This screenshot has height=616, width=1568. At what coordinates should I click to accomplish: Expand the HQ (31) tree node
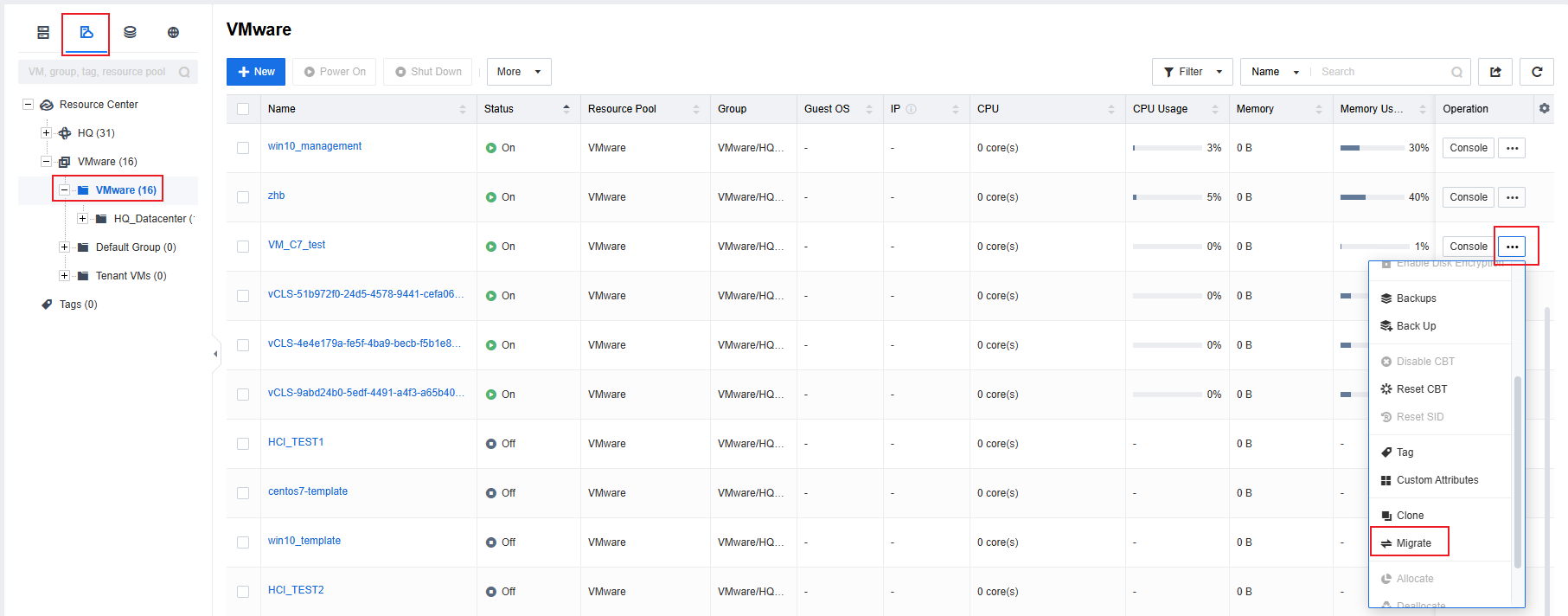(46, 132)
